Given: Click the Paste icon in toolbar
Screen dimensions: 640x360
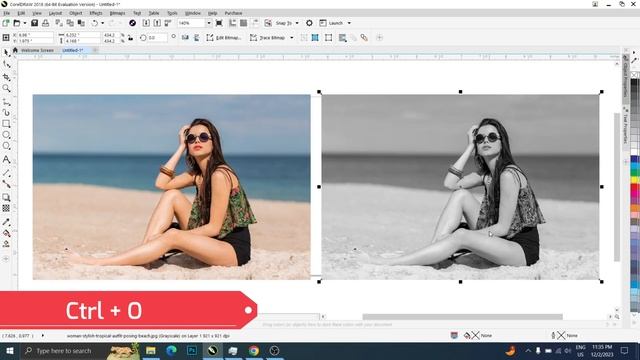Looking at the screenshot, I should [81, 23].
